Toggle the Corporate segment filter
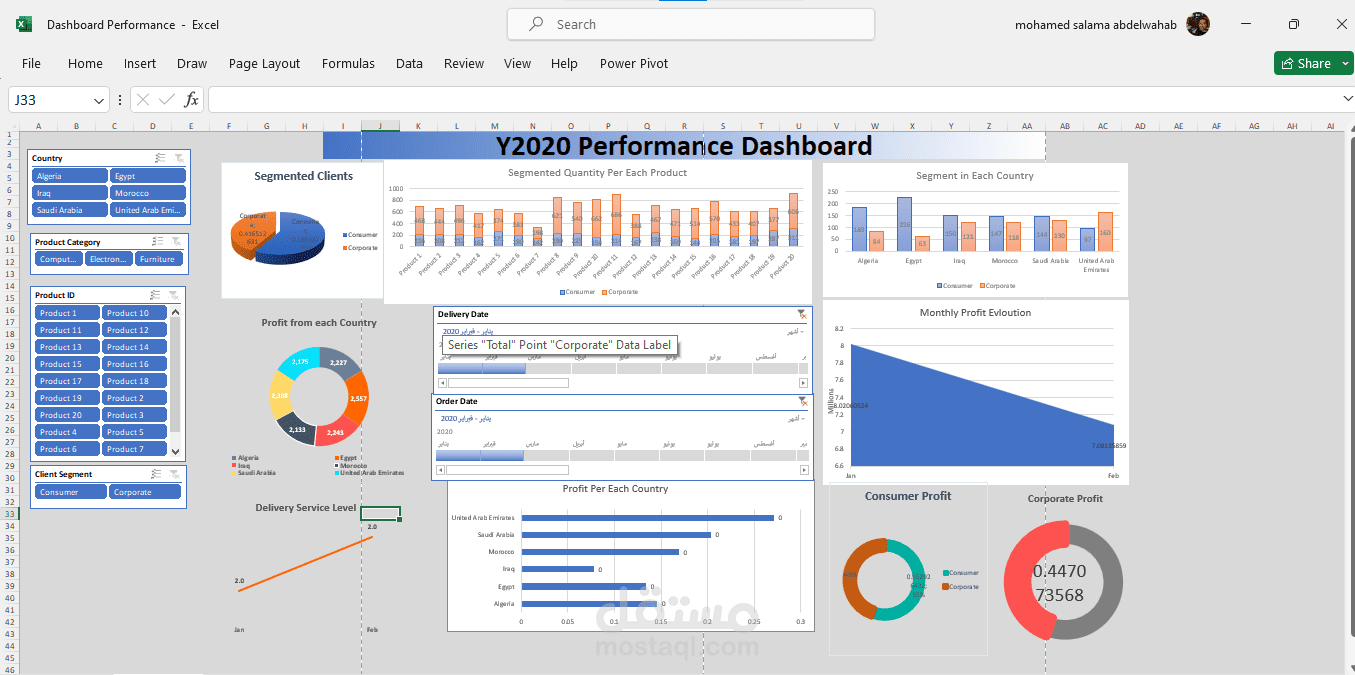Viewport: 1355px width, 675px height. point(146,492)
